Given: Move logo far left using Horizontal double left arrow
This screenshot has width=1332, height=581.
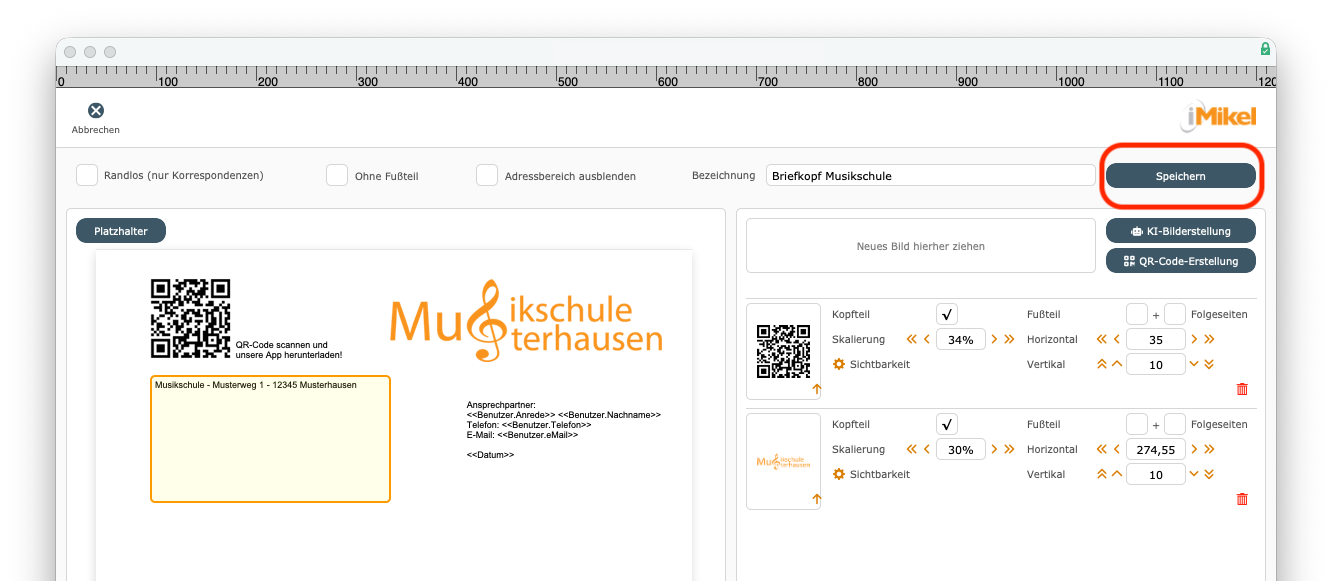Looking at the screenshot, I should click(x=1102, y=449).
